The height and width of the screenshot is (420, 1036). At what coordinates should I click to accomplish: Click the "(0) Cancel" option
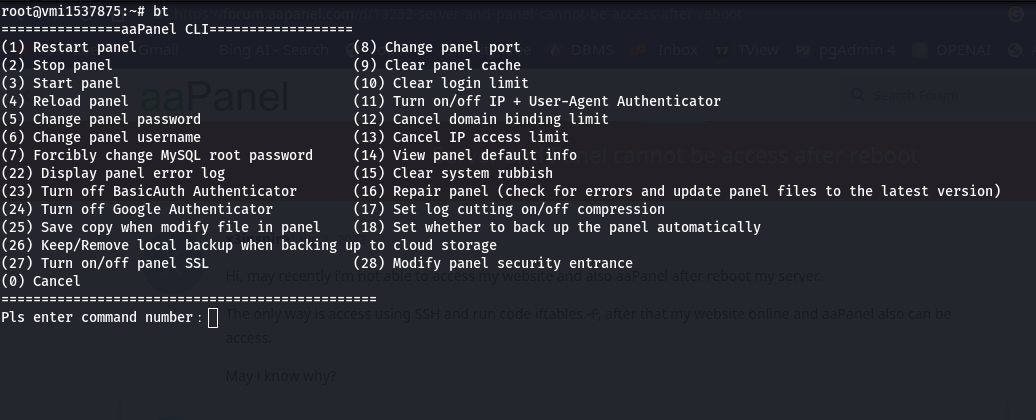pyautogui.click(x=41, y=281)
